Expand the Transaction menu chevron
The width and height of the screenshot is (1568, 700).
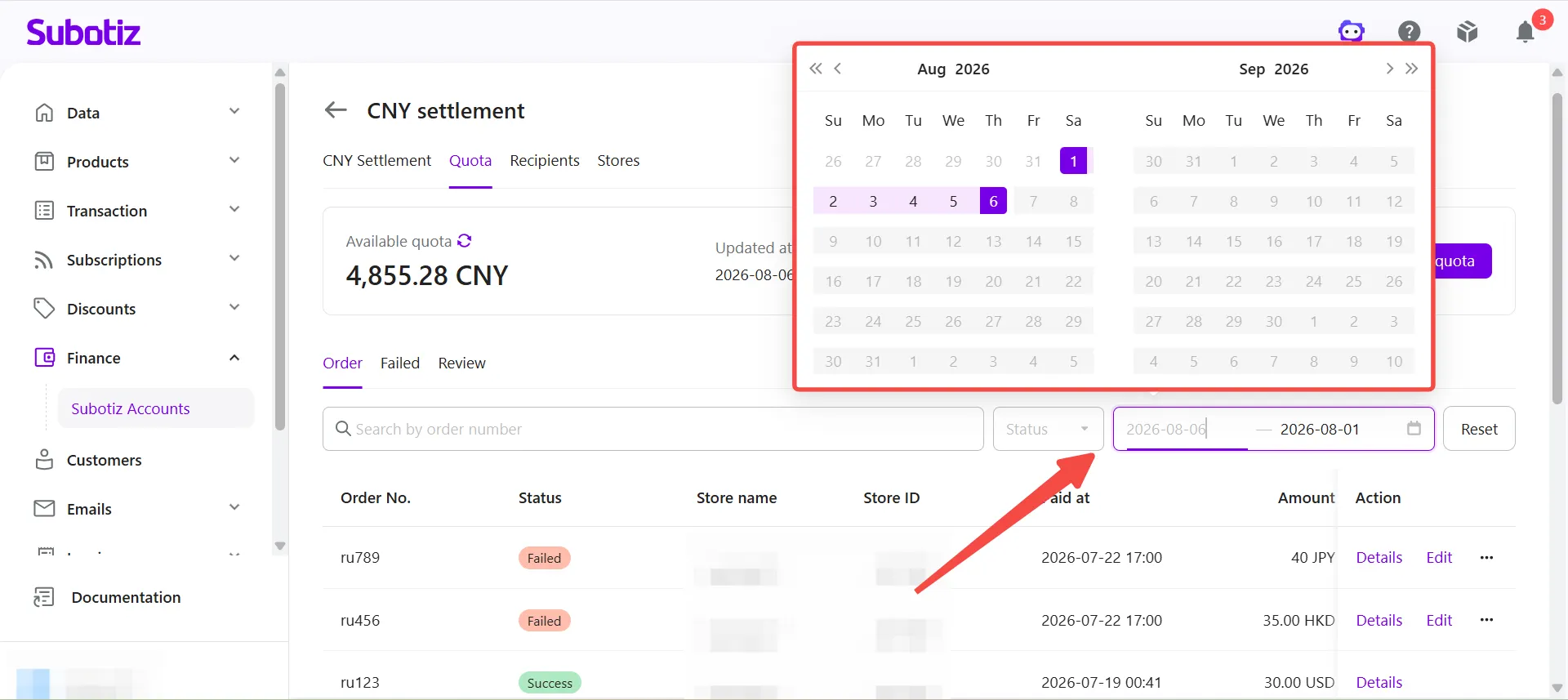pyautogui.click(x=234, y=209)
